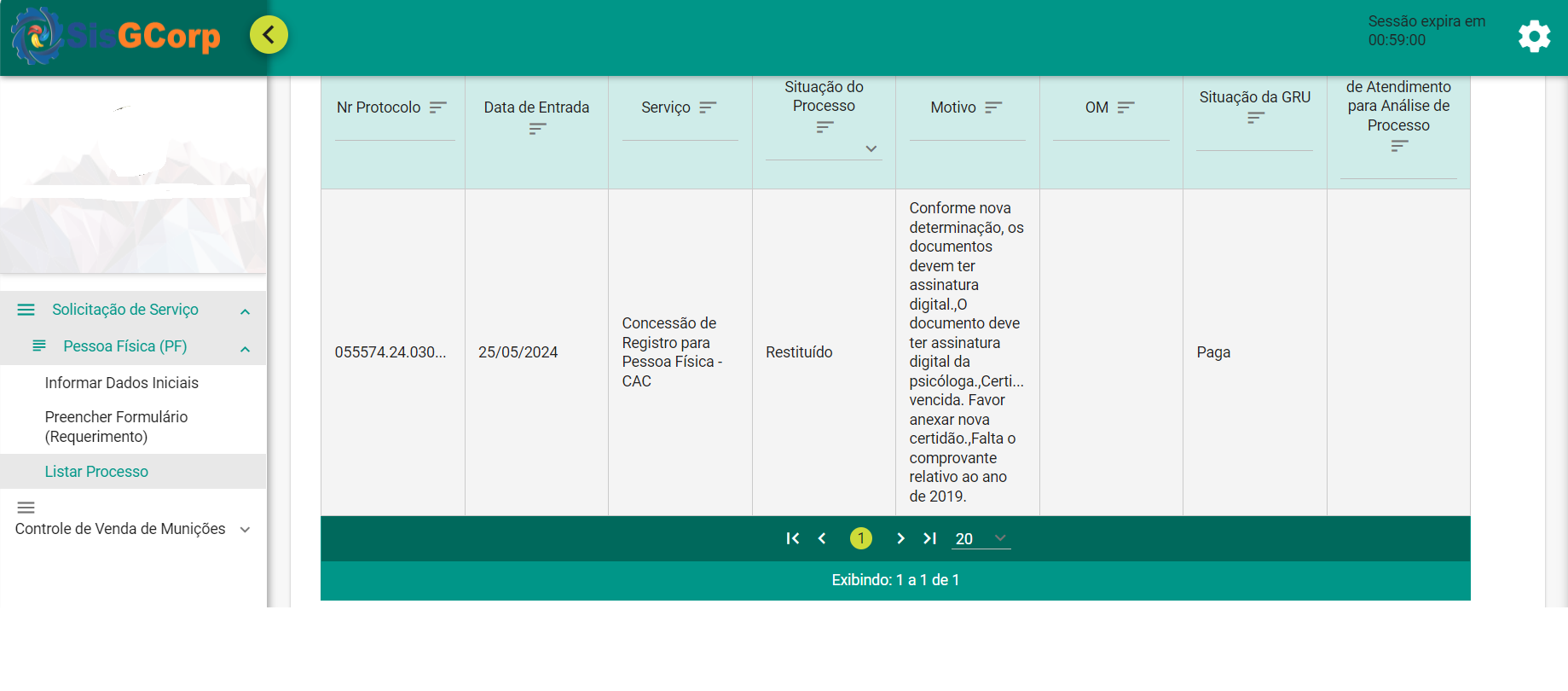Click the Solicitação de Serviço menu icon
Image resolution: width=1568 pixels, height=691 pixels.
[x=26, y=310]
